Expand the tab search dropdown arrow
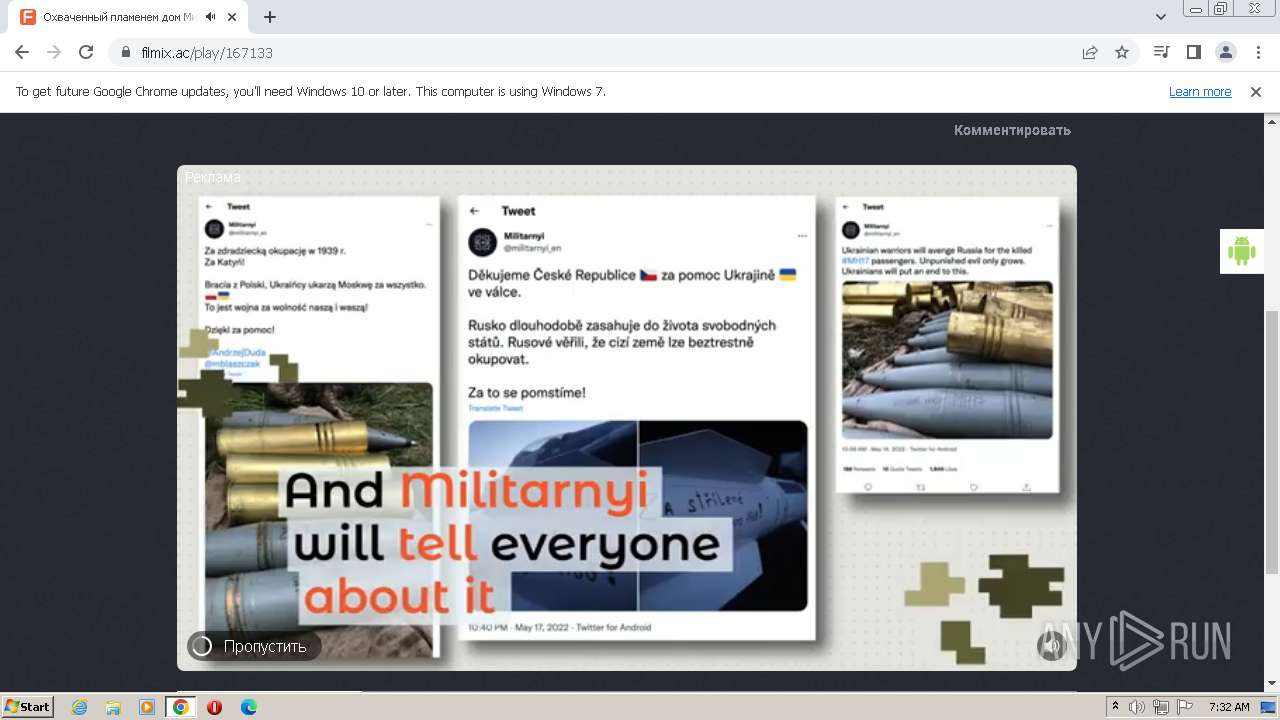 pyautogui.click(x=1160, y=17)
